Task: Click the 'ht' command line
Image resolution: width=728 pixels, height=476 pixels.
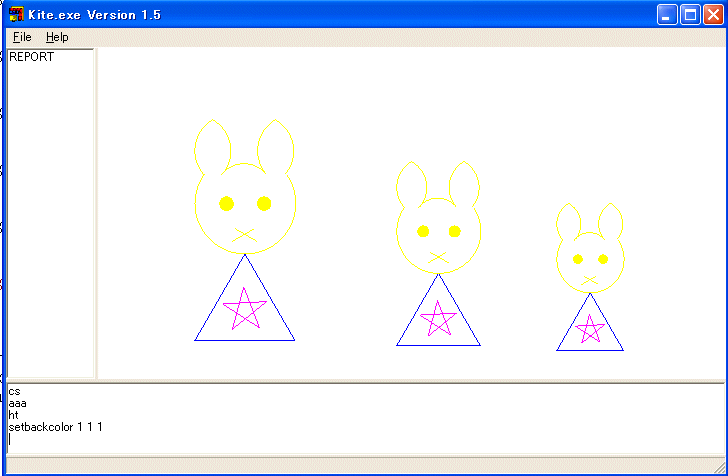Action: [x=13, y=415]
